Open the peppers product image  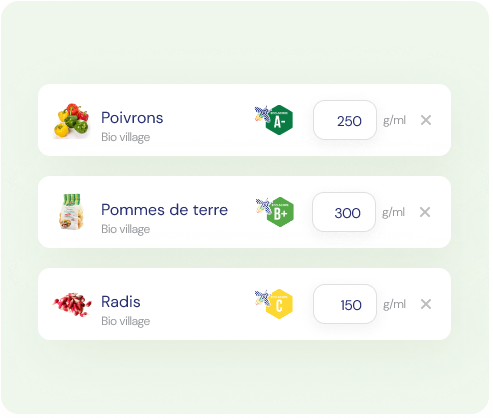(x=71, y=120)
